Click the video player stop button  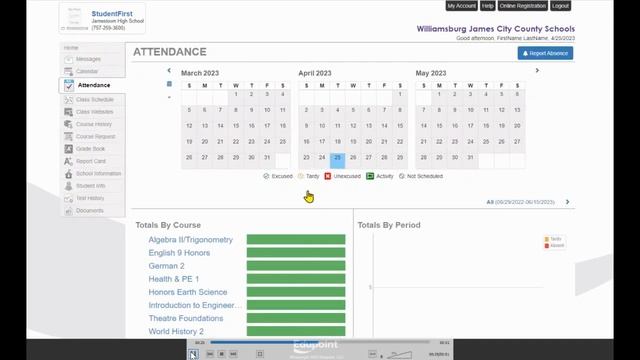(x=221, y=354)
